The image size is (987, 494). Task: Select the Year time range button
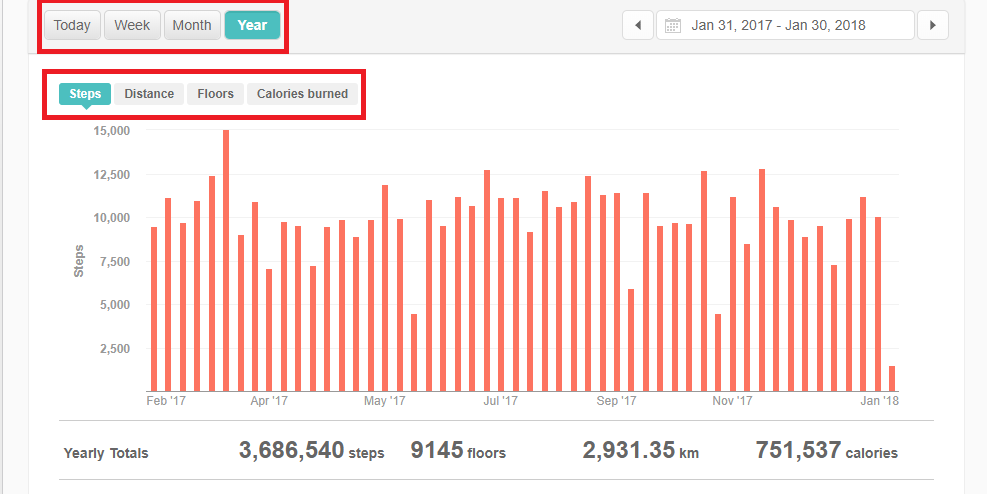pyautogui.click(x=252, y=25)
